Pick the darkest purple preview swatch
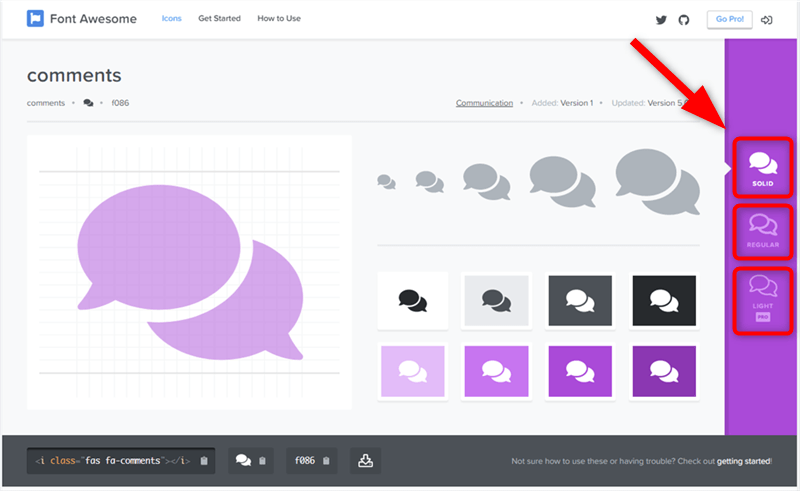 click(664, 371)
